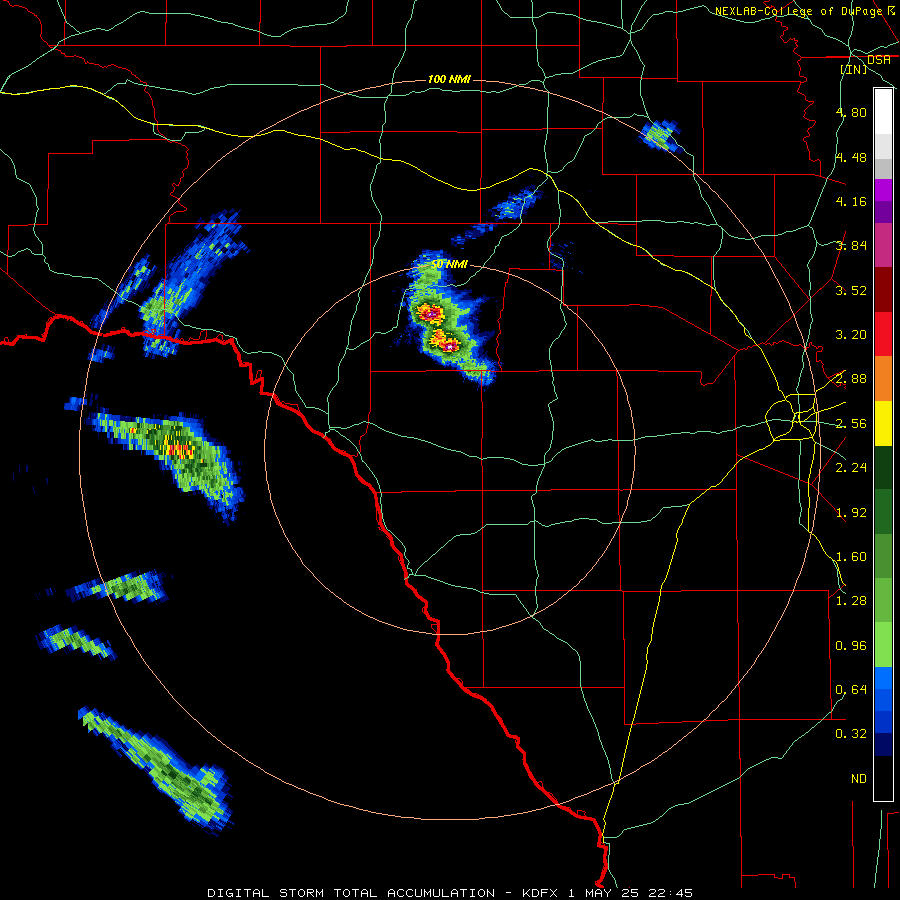Click the 1.60 legend value
Viewport: 900px width, 900px height.
[851, 557]
